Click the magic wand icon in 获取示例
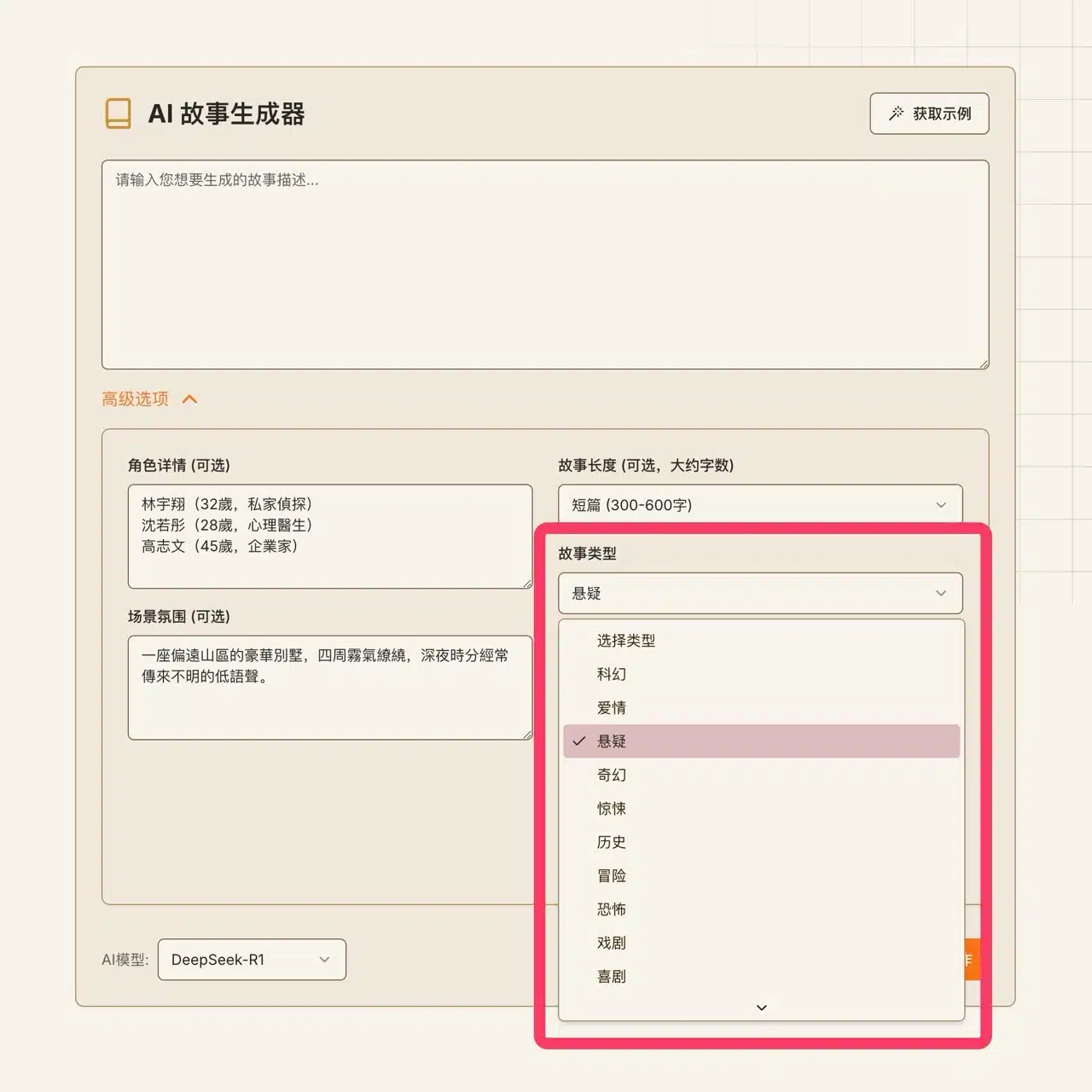The width and height of the screenshot is (1092, 1092). pos(896,113)
